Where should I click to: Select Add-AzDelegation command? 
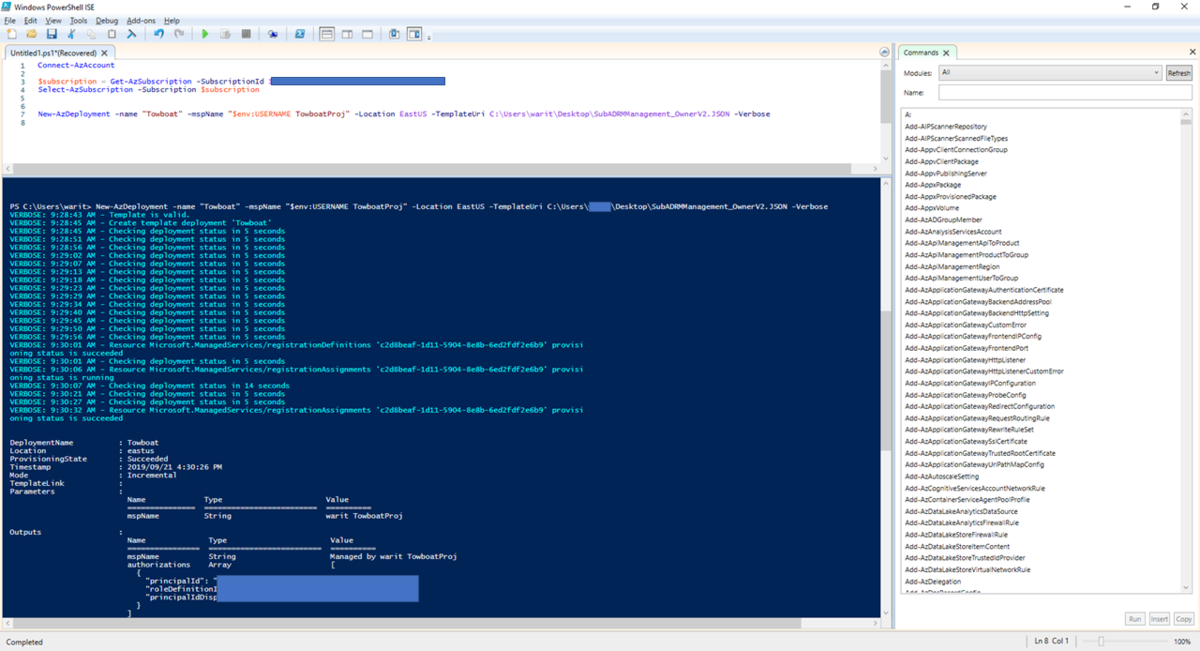(933, 582)
